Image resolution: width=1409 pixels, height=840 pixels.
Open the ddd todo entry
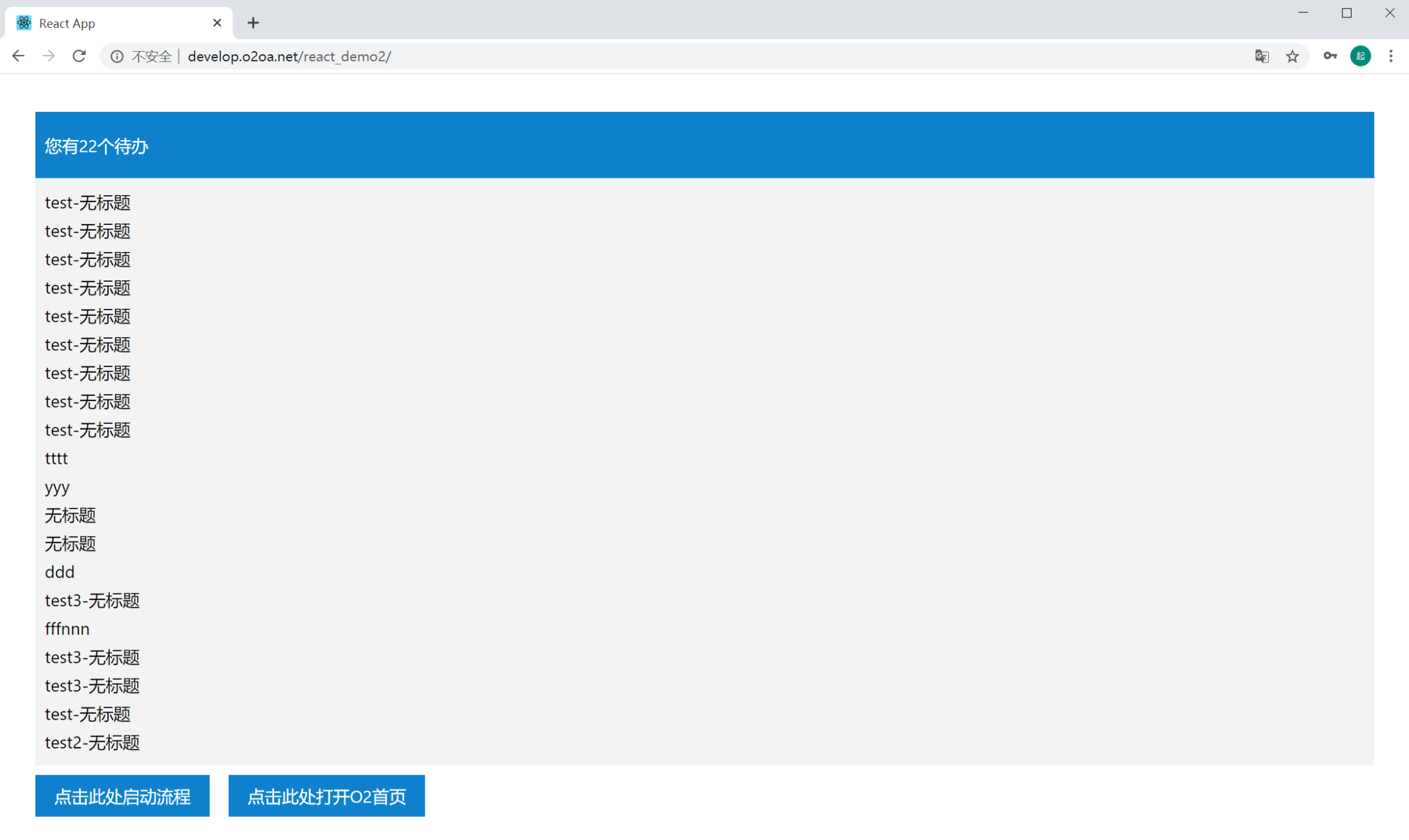point(59,572)
